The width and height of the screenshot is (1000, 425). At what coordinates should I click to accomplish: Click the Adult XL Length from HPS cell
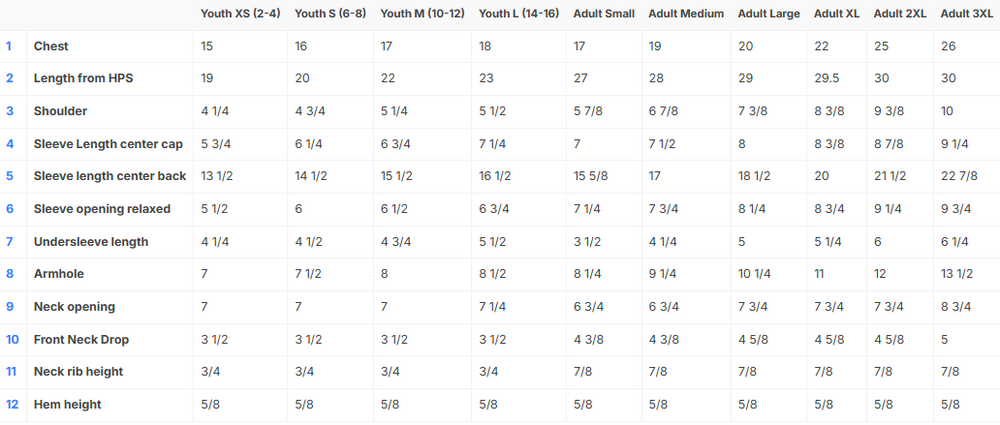point(830,79)
